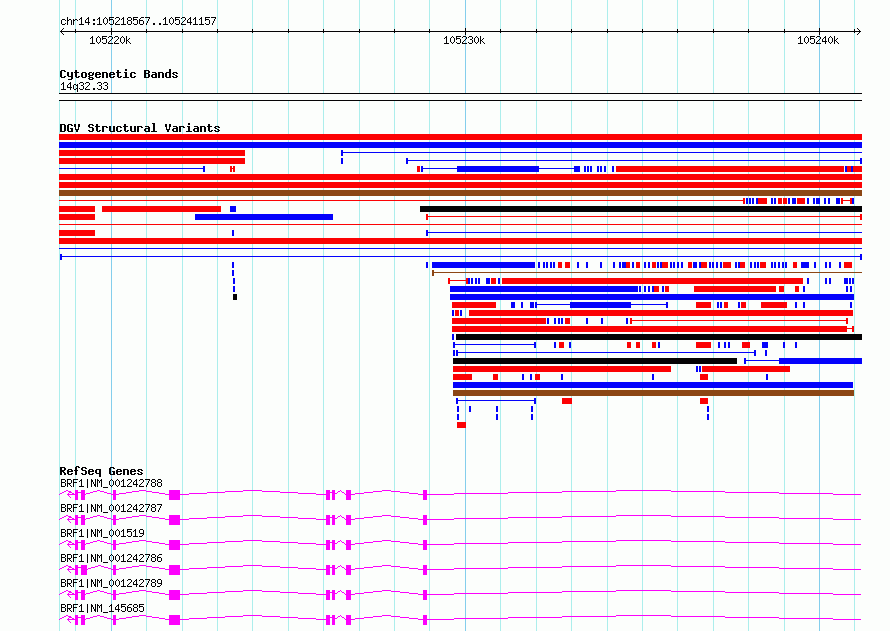The height and width of the screenshot is (631, 890).
Task: Click the chr14:105218567..105241157 coordinate label
Action: [138, 21]
